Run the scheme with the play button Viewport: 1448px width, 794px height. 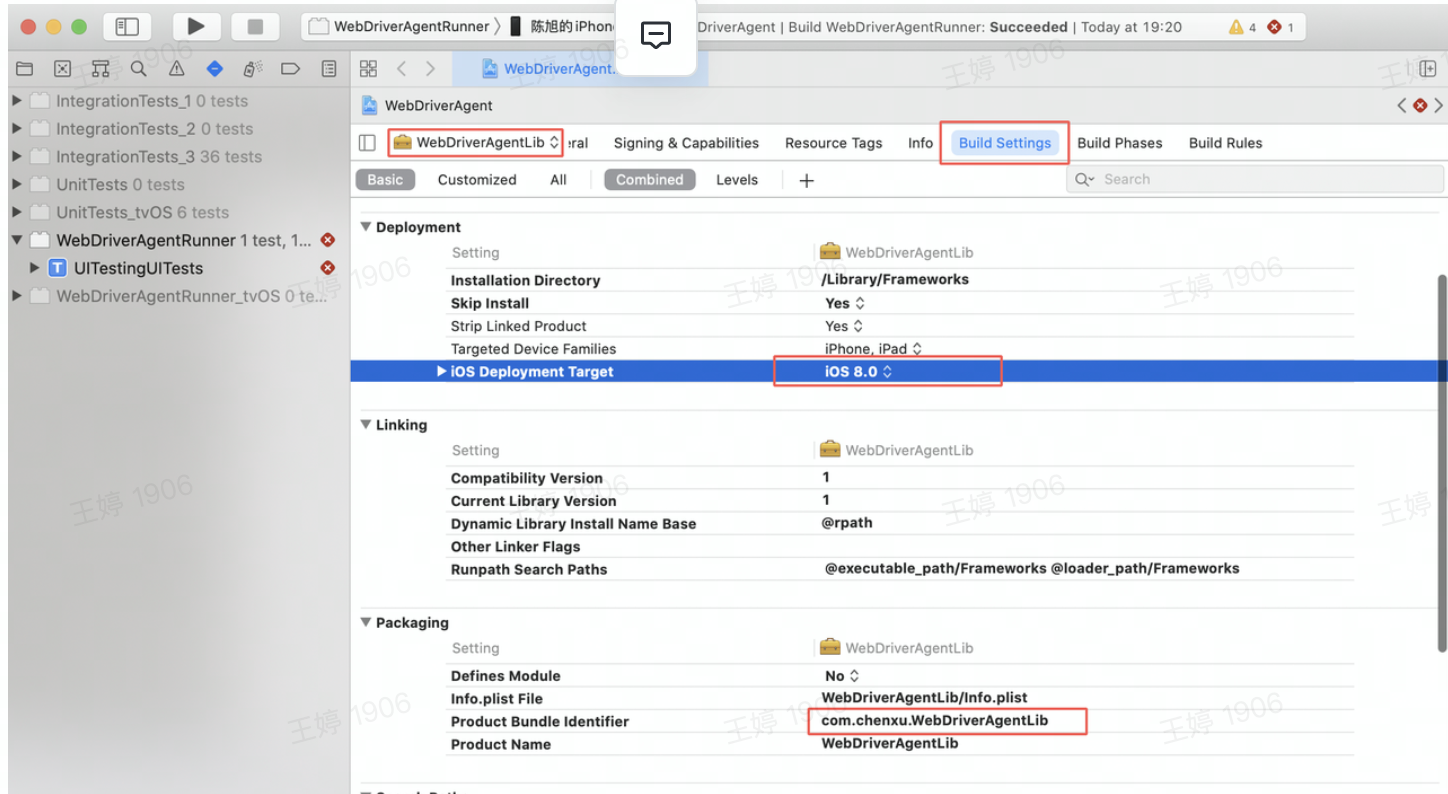pos(196,27)
